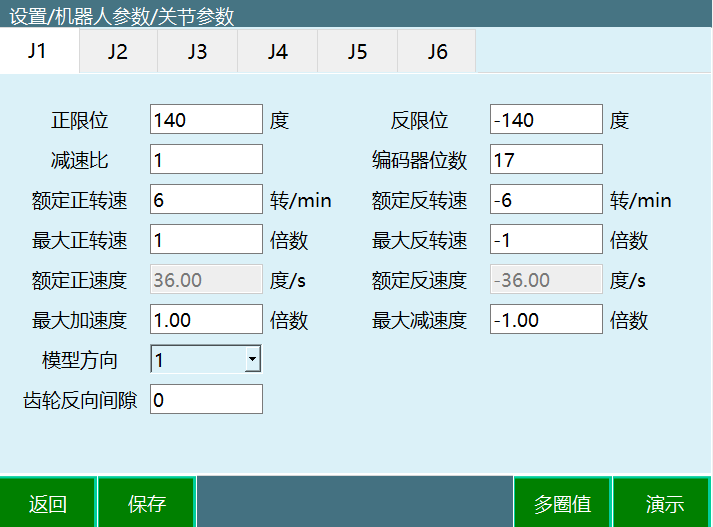Click the 额定反转速 input showing -6
713x527 pixels.
point(546,200)
